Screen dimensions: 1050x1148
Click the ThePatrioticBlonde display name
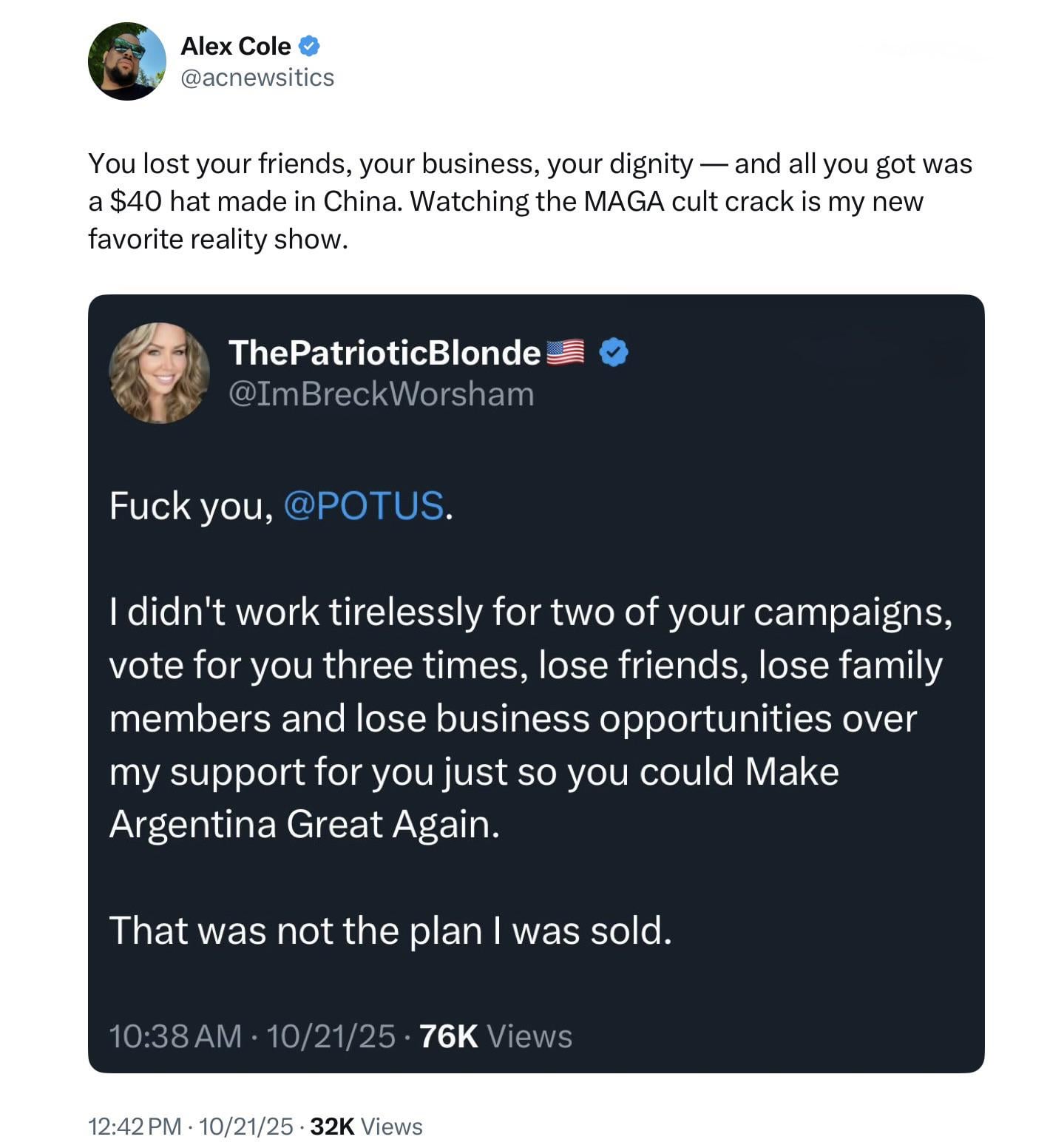pos(384,352)
